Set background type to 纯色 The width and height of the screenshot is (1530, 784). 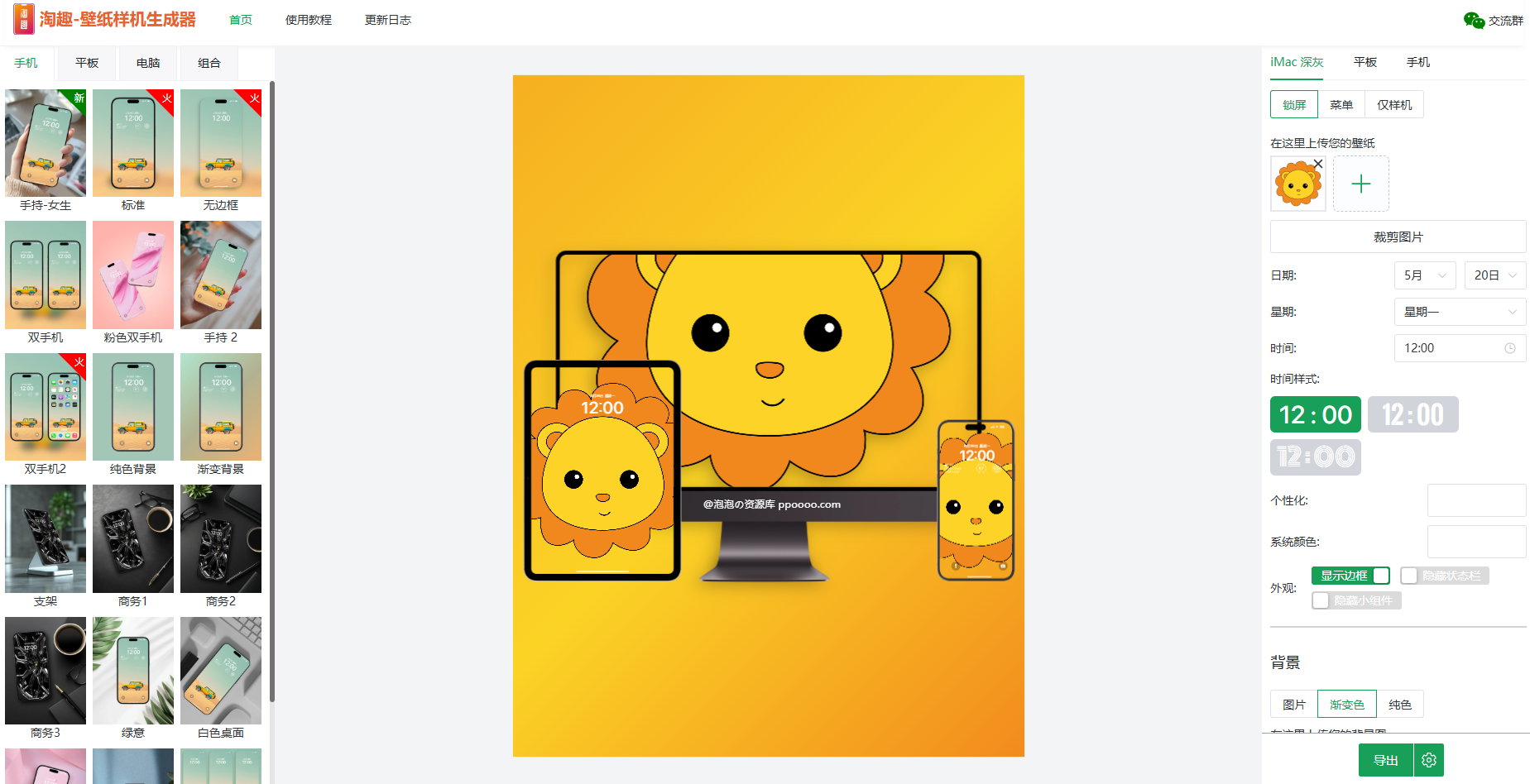point(1400,705)
